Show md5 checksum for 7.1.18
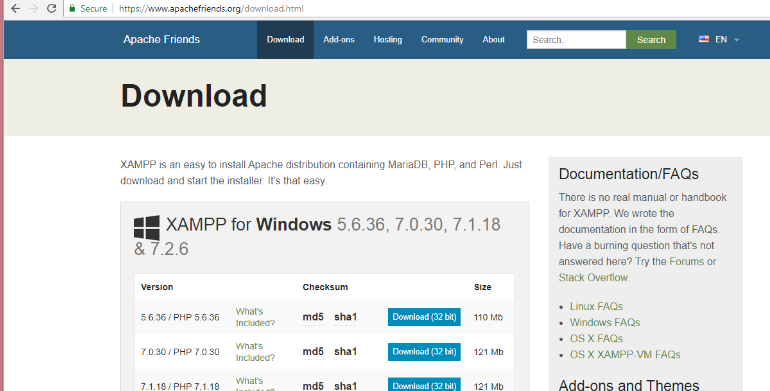Screen dimensions: 770x391 click(x=313, y=386)
